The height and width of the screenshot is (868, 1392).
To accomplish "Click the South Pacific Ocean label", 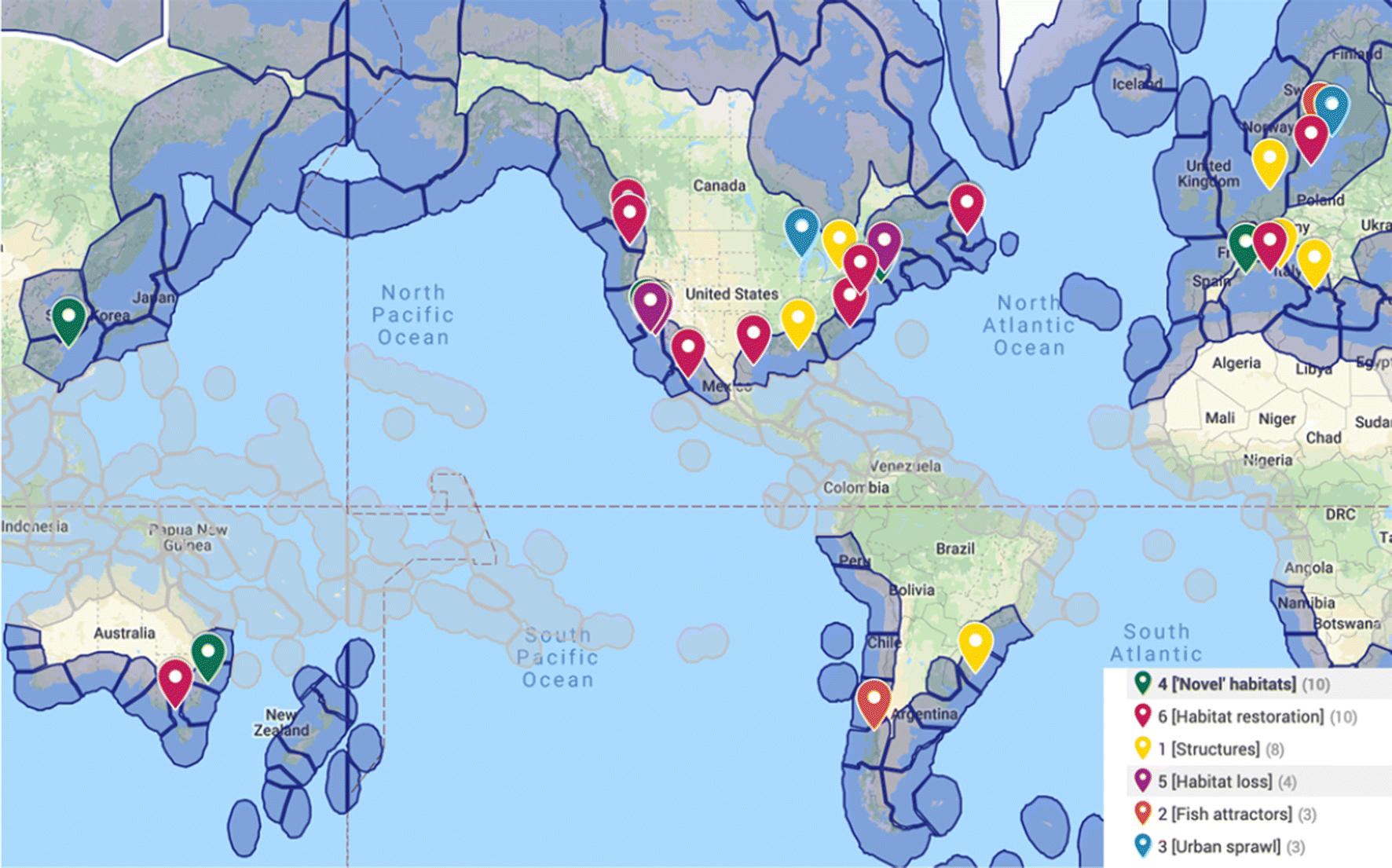I will pyautogui.click(x=558, y=657).
